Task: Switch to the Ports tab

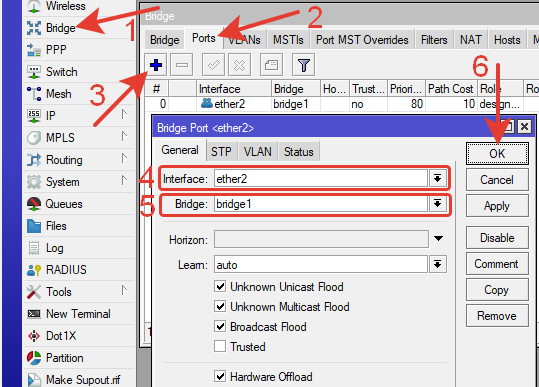Action: (x=204, y=38)
